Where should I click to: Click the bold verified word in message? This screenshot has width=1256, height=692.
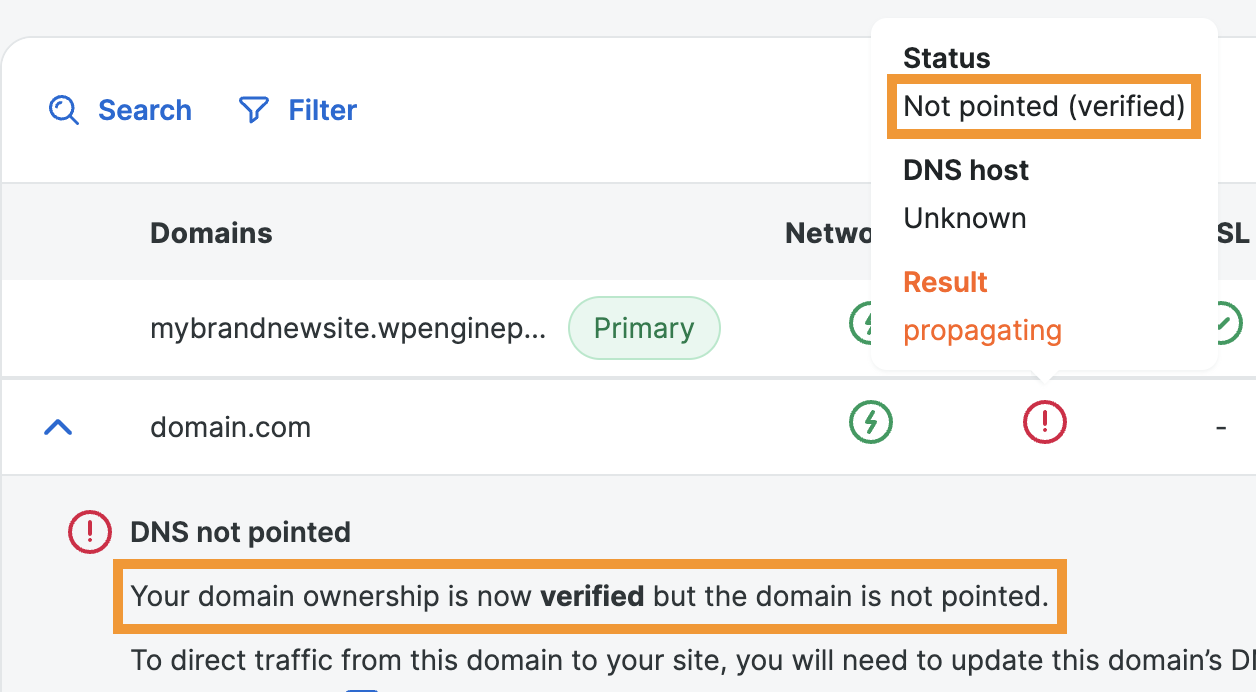click(x=592, y=597)
